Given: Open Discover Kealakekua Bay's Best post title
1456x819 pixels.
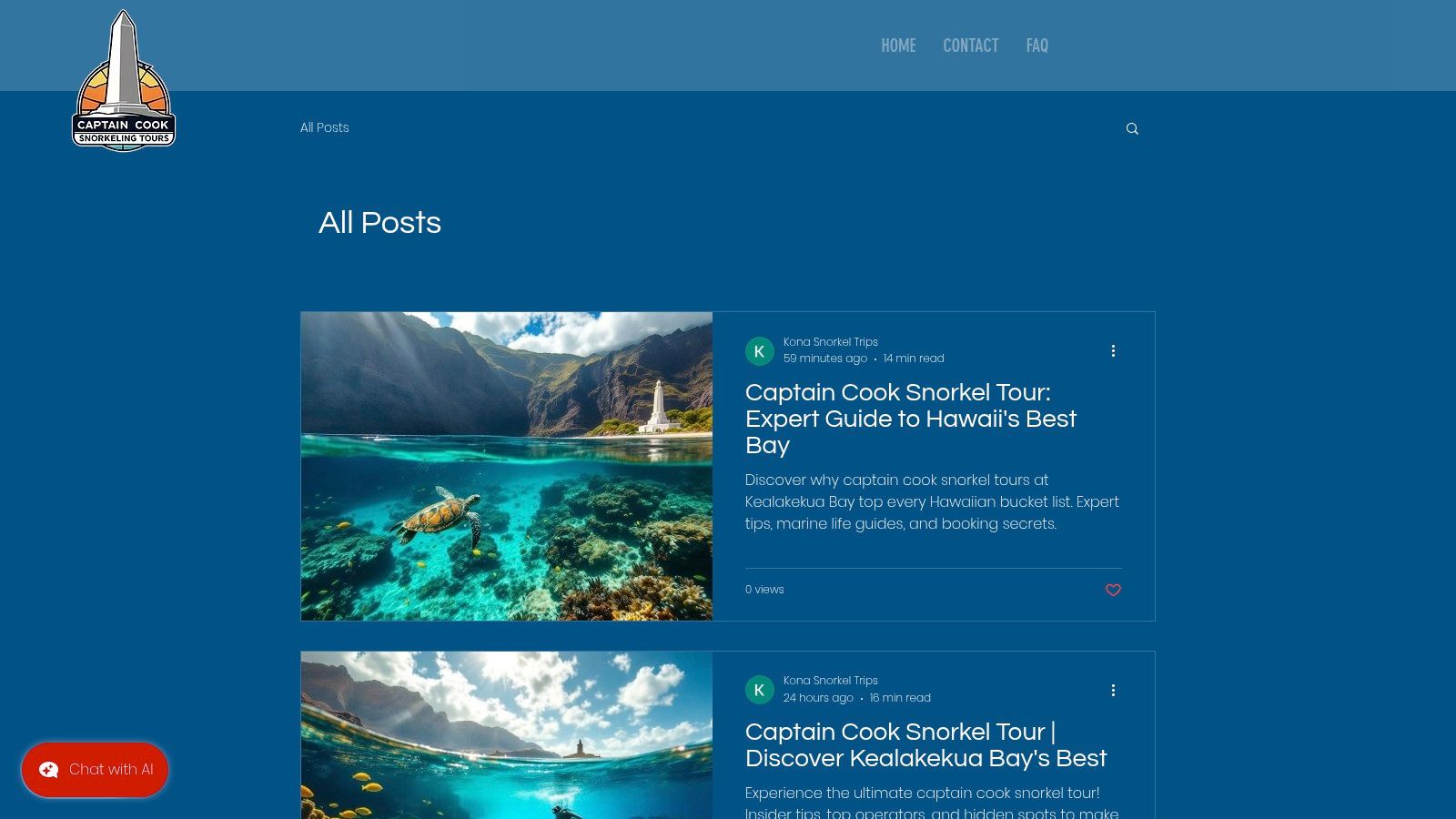Looking at the screenshot, I should (x=926, y=744).
